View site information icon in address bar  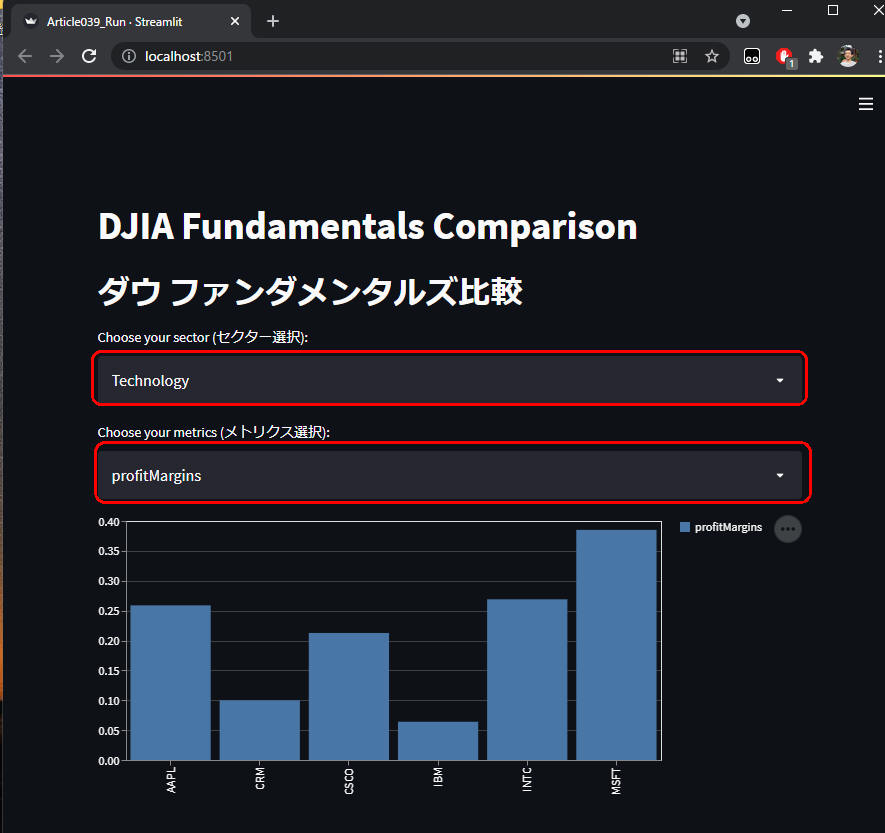tap(129, 56)
